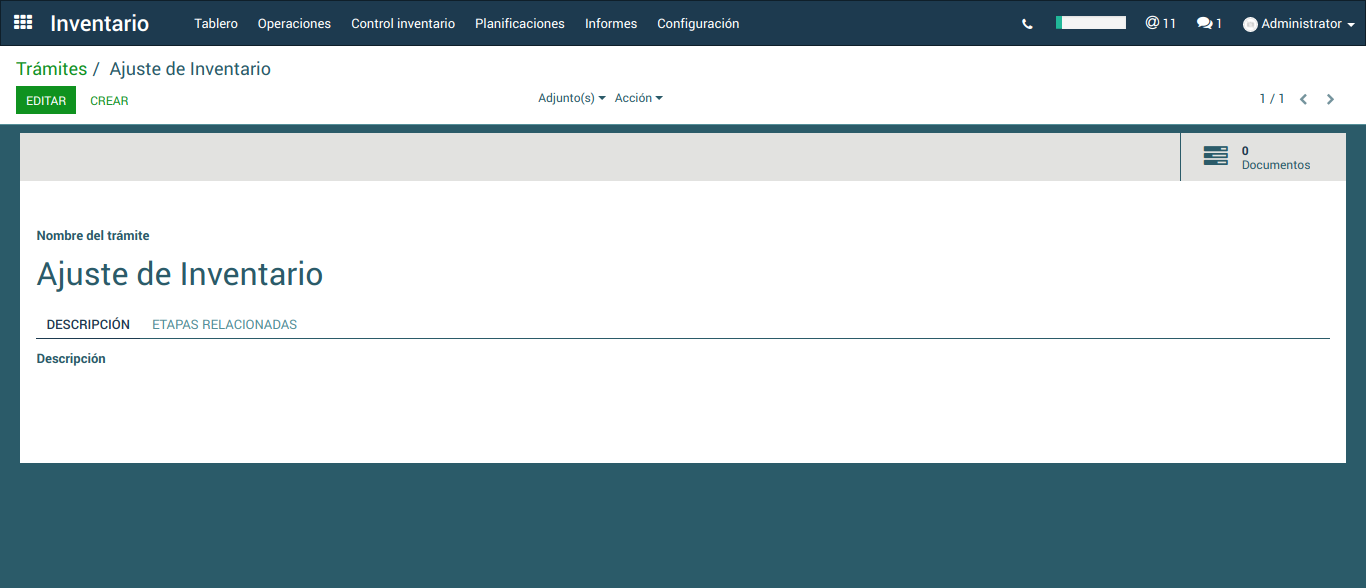The height and width of the screenshot is (588, 1366).
Task: Switch to Etapas Relacionadas tab
Action: coord(224,324)
